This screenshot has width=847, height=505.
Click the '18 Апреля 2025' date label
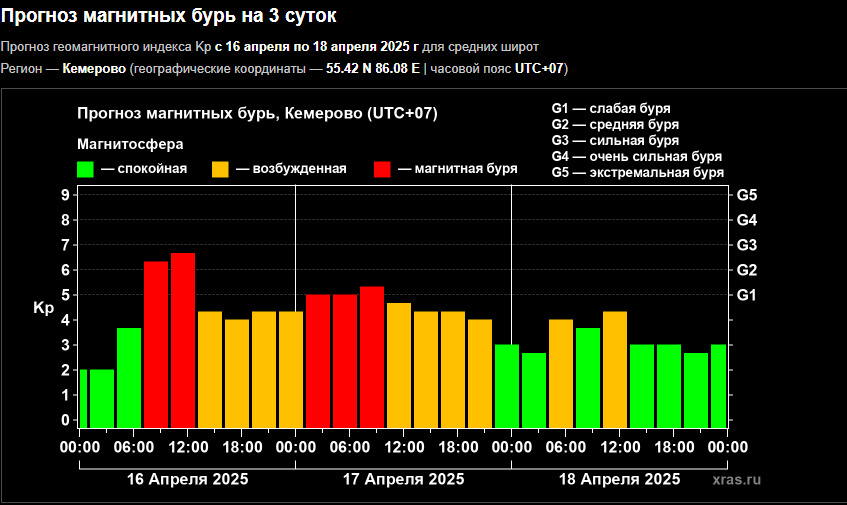[x=619, y=480]
